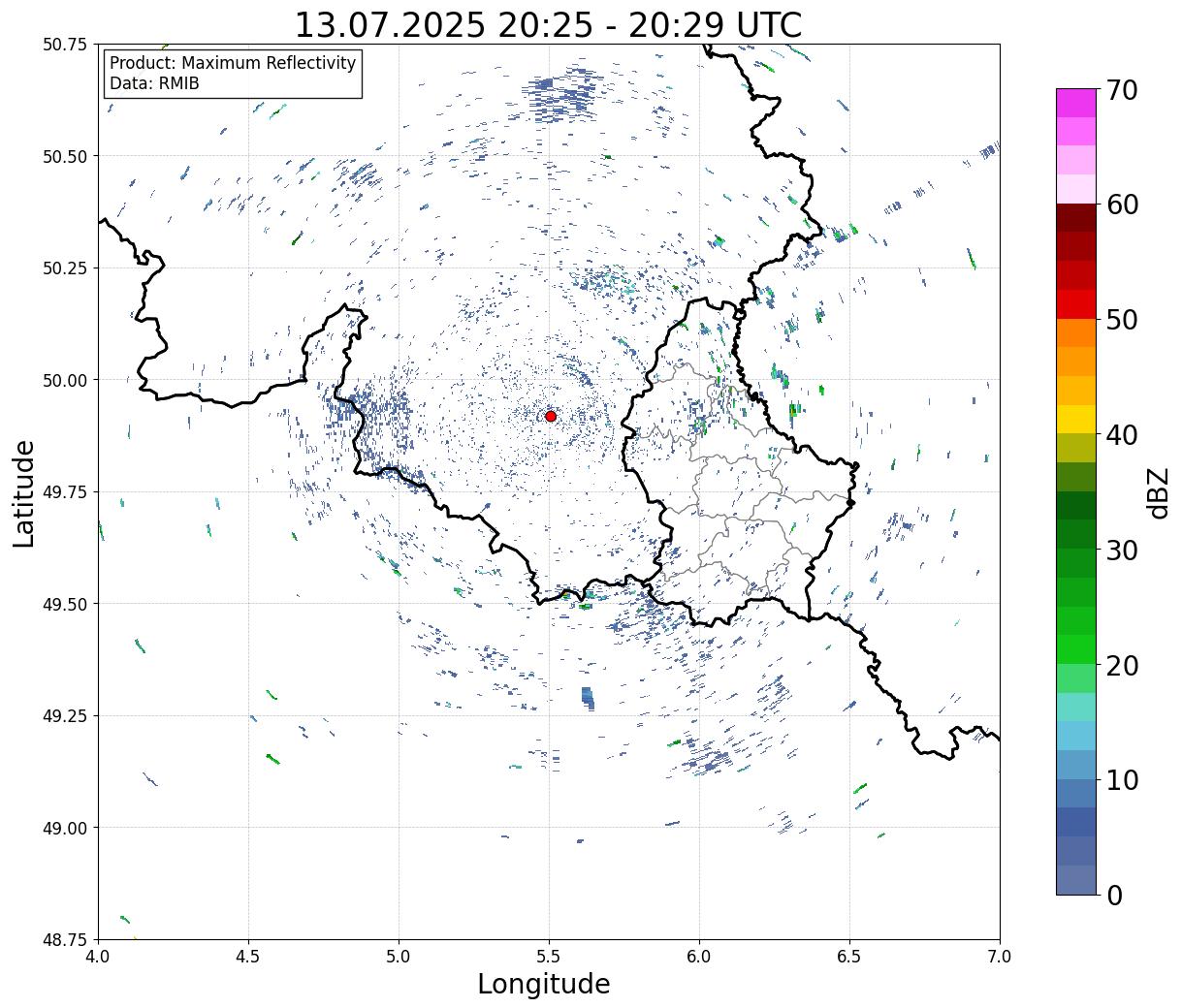Click the latitude tick label 48.75
The image size is (1182, 1008).
coord(65,939)
